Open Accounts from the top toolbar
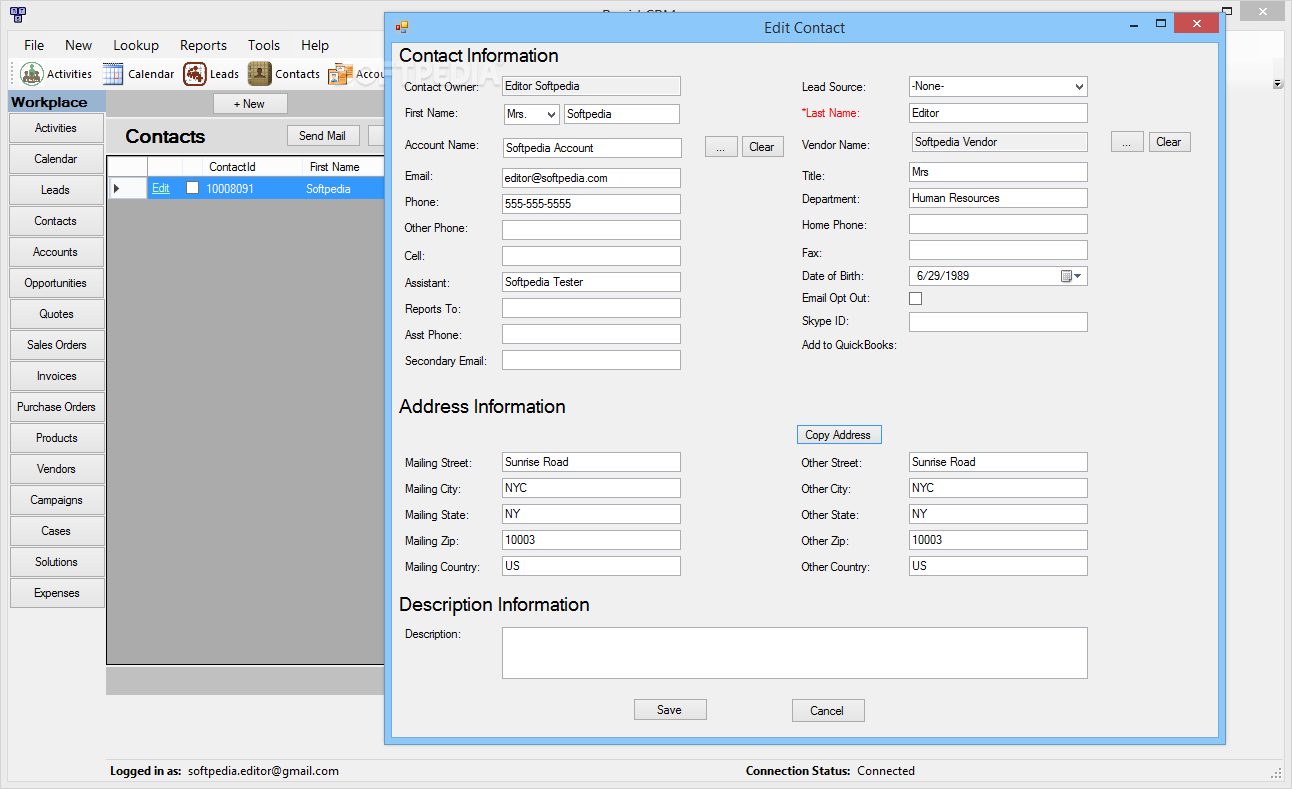The height and width of the screenshot is (789, 1292). point(356,74)
